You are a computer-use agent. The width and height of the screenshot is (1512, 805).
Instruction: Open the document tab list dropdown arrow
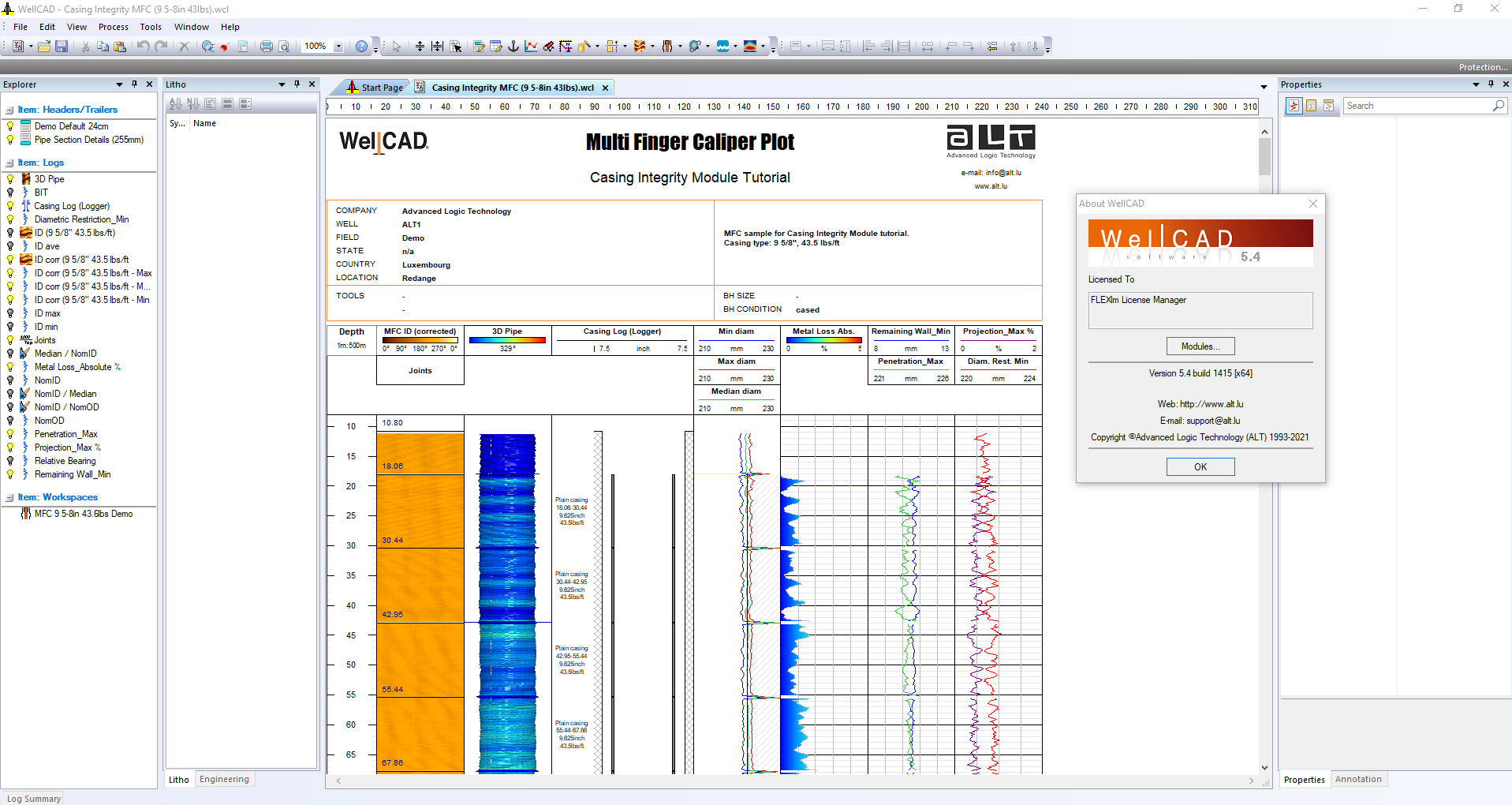coord(1264,87)
